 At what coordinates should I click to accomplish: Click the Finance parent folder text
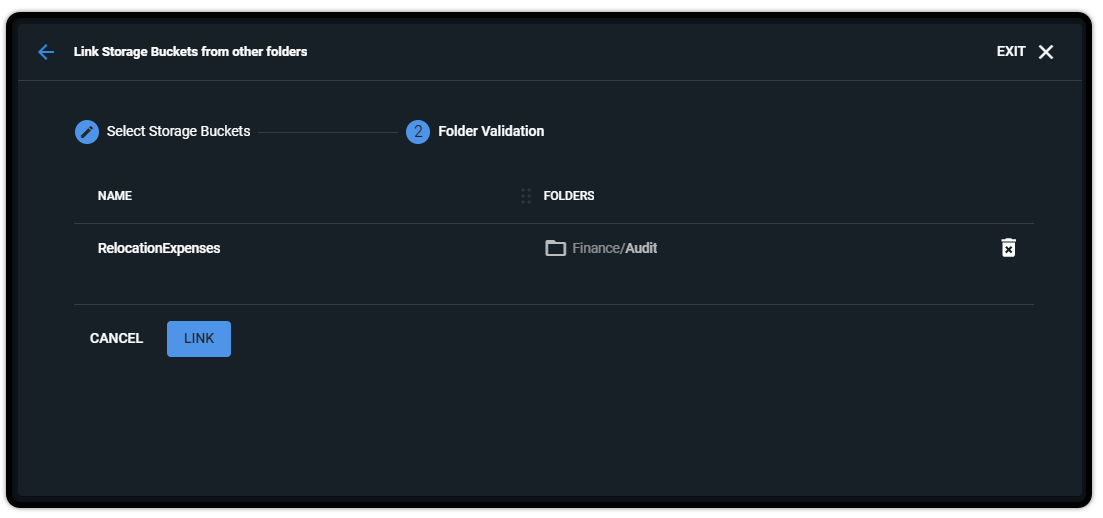point(595,248)
